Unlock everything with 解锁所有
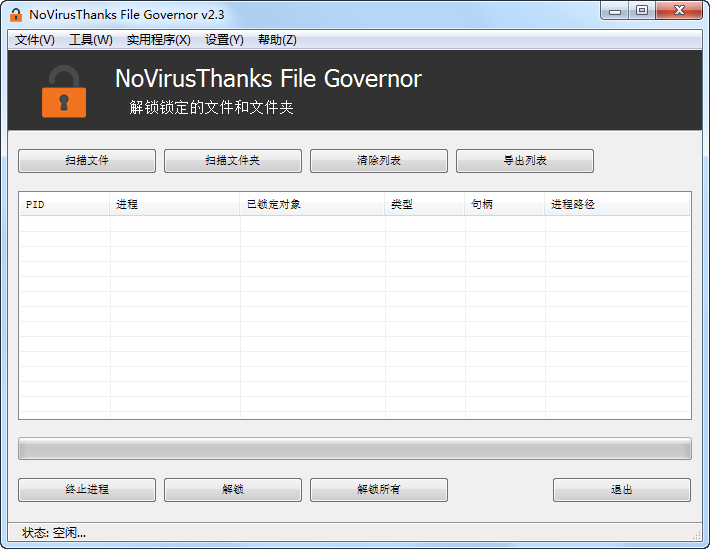 pyautogui.click(x=378, y=490)
